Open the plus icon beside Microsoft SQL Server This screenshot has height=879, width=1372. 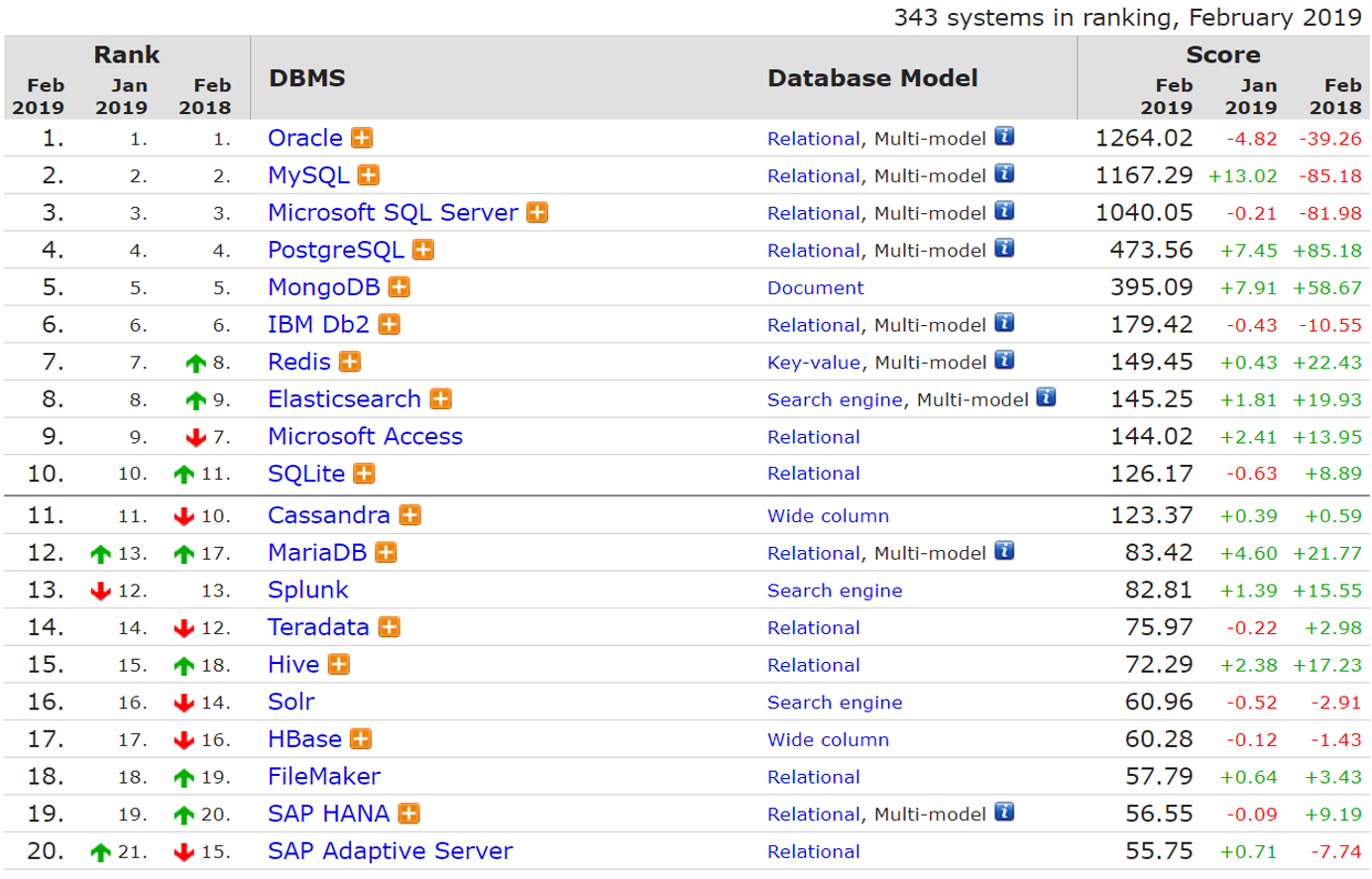(x=537, y=212)
